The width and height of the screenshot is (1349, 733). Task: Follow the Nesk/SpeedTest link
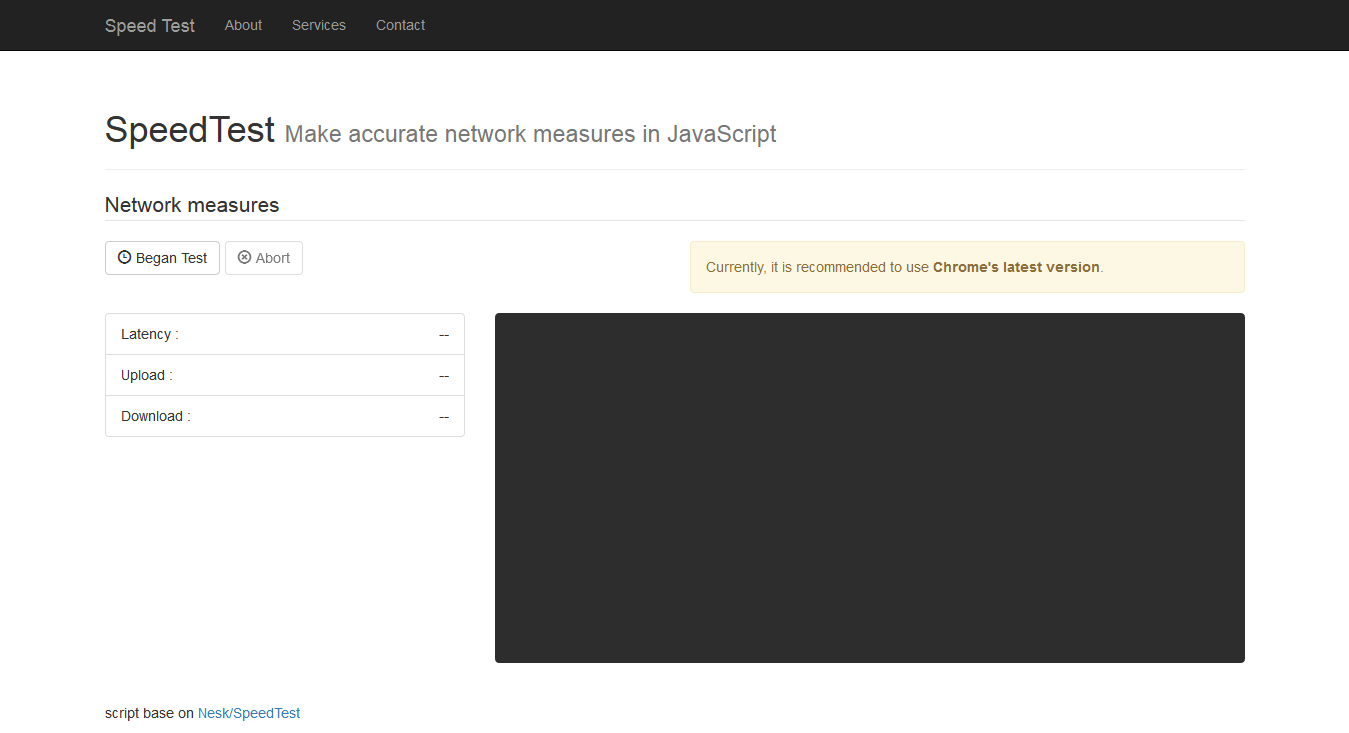249,713
